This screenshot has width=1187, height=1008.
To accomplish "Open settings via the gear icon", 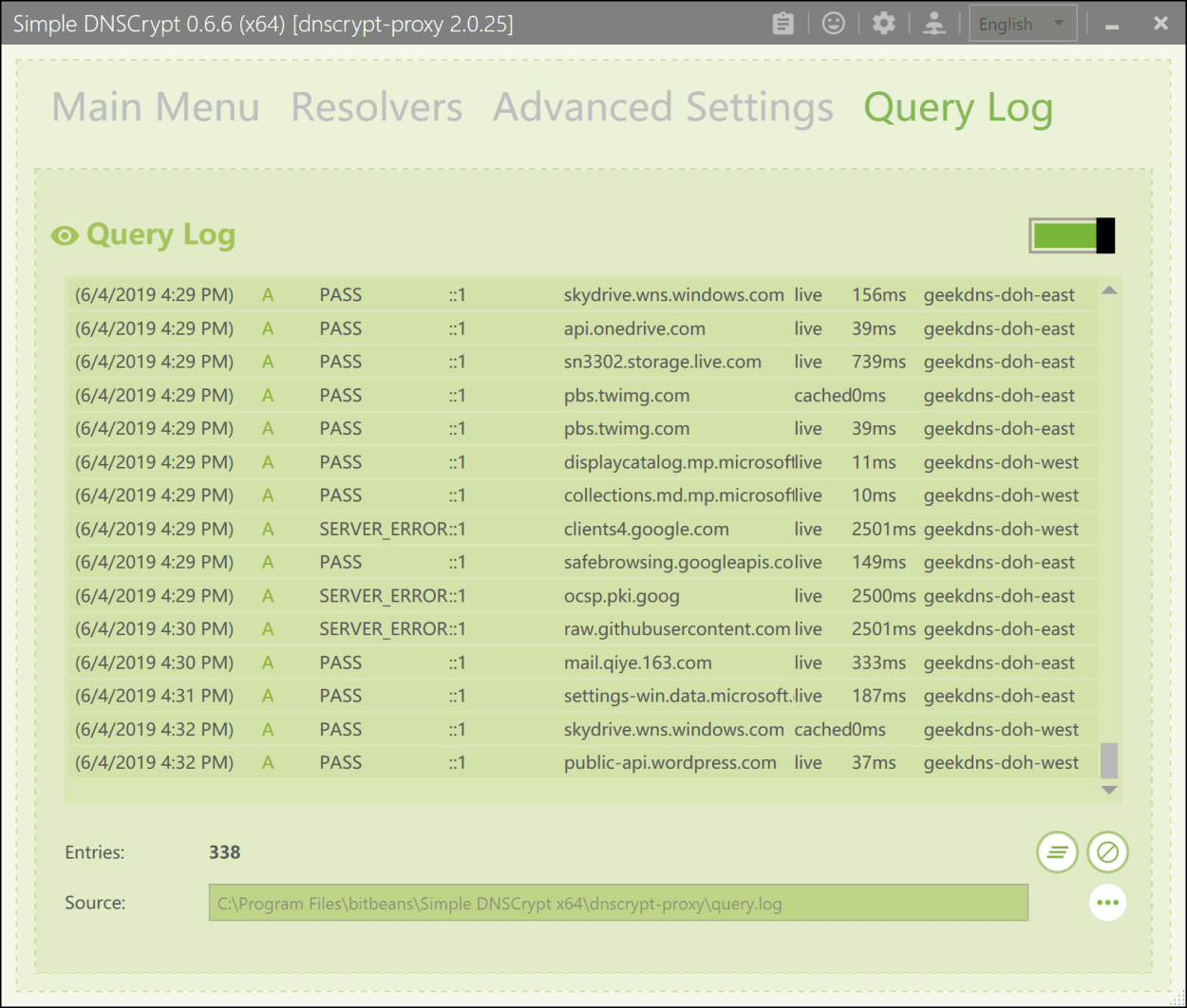I will tap(883, 23).
